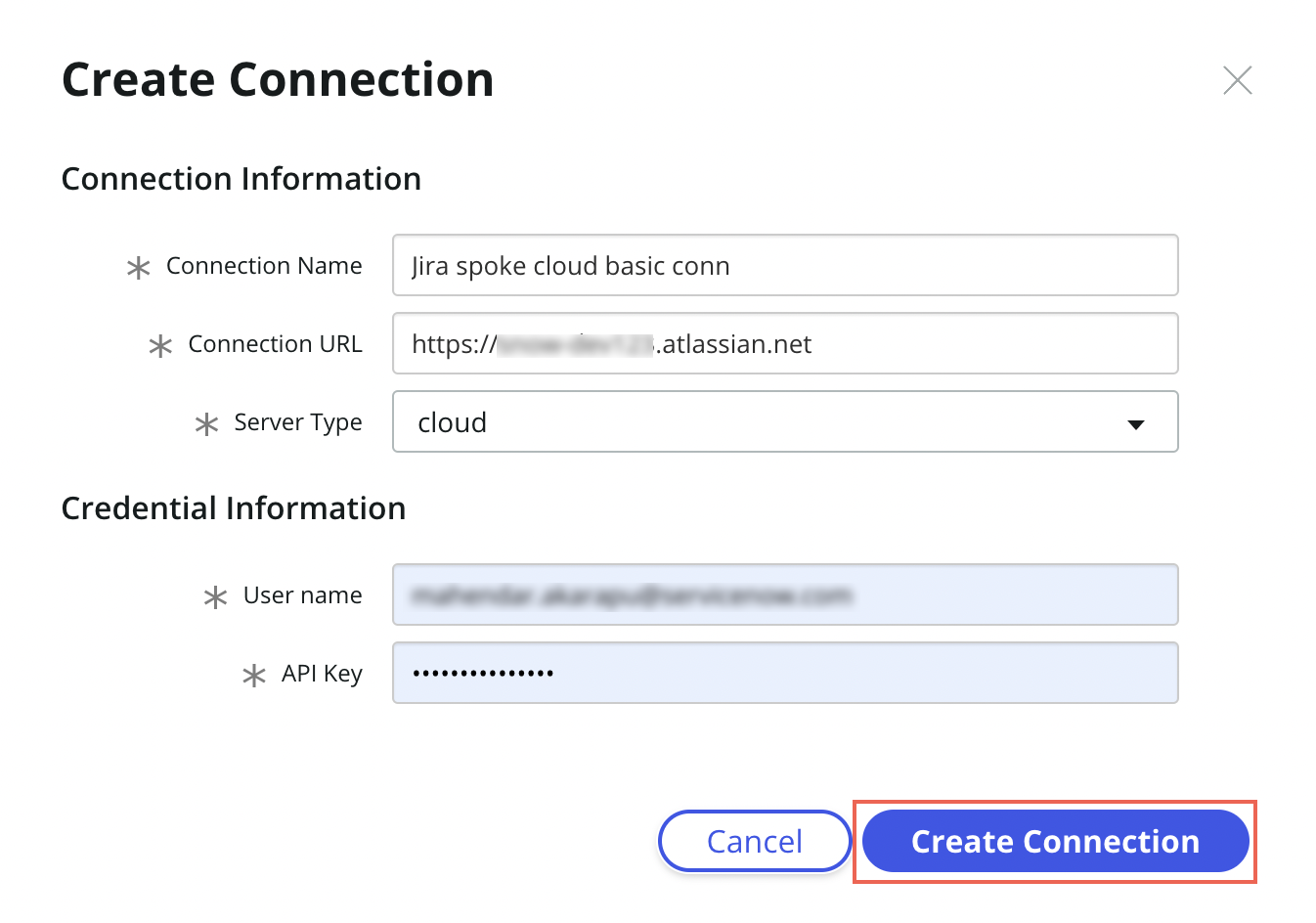
Task: Click the 'Server Type' label
Action: coord(298,422)
